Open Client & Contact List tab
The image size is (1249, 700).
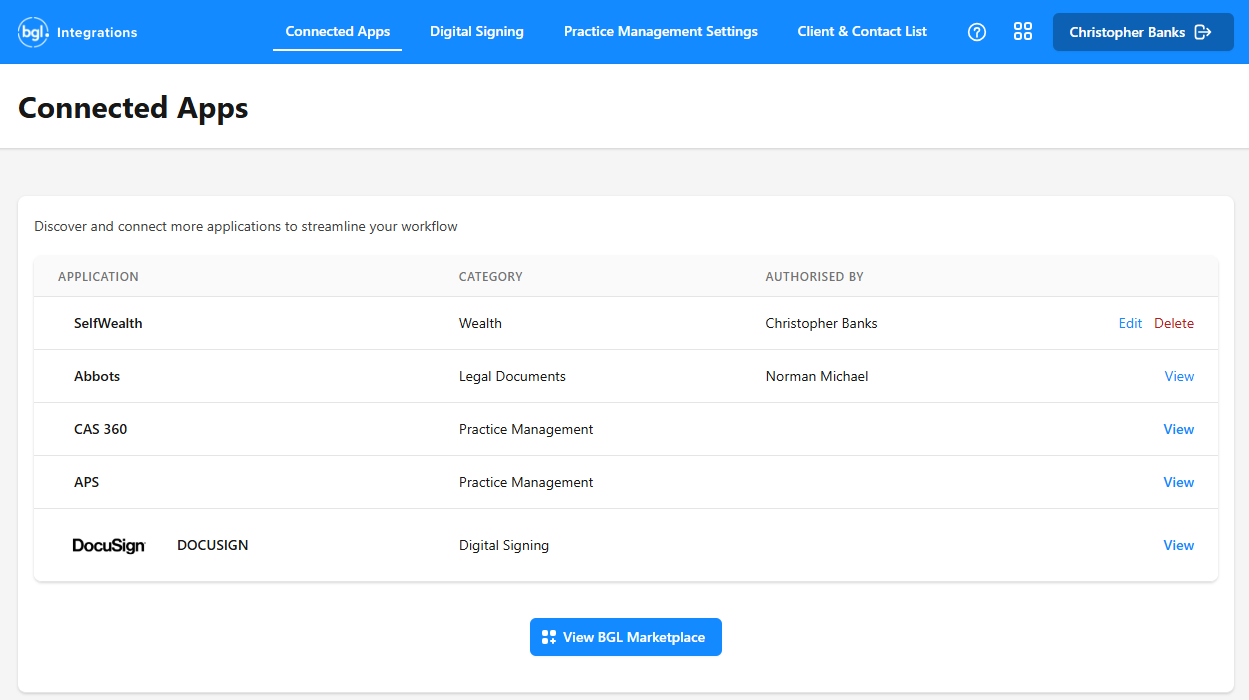(862, 32)
